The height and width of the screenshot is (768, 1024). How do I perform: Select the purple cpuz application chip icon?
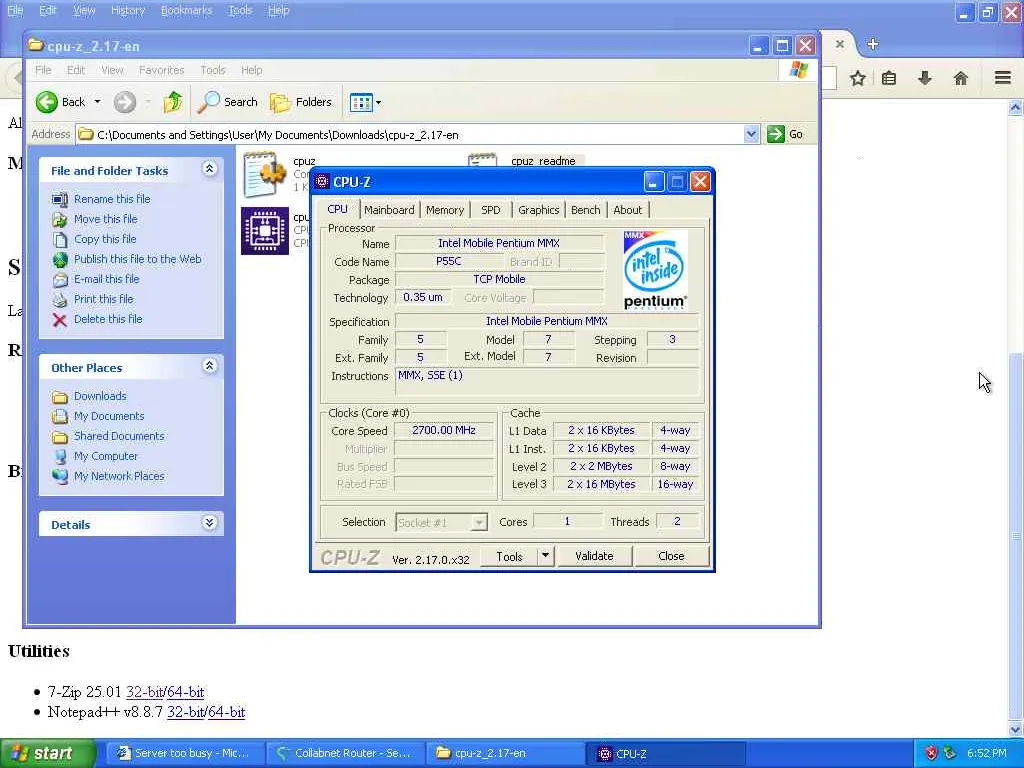tap(264, 231)
